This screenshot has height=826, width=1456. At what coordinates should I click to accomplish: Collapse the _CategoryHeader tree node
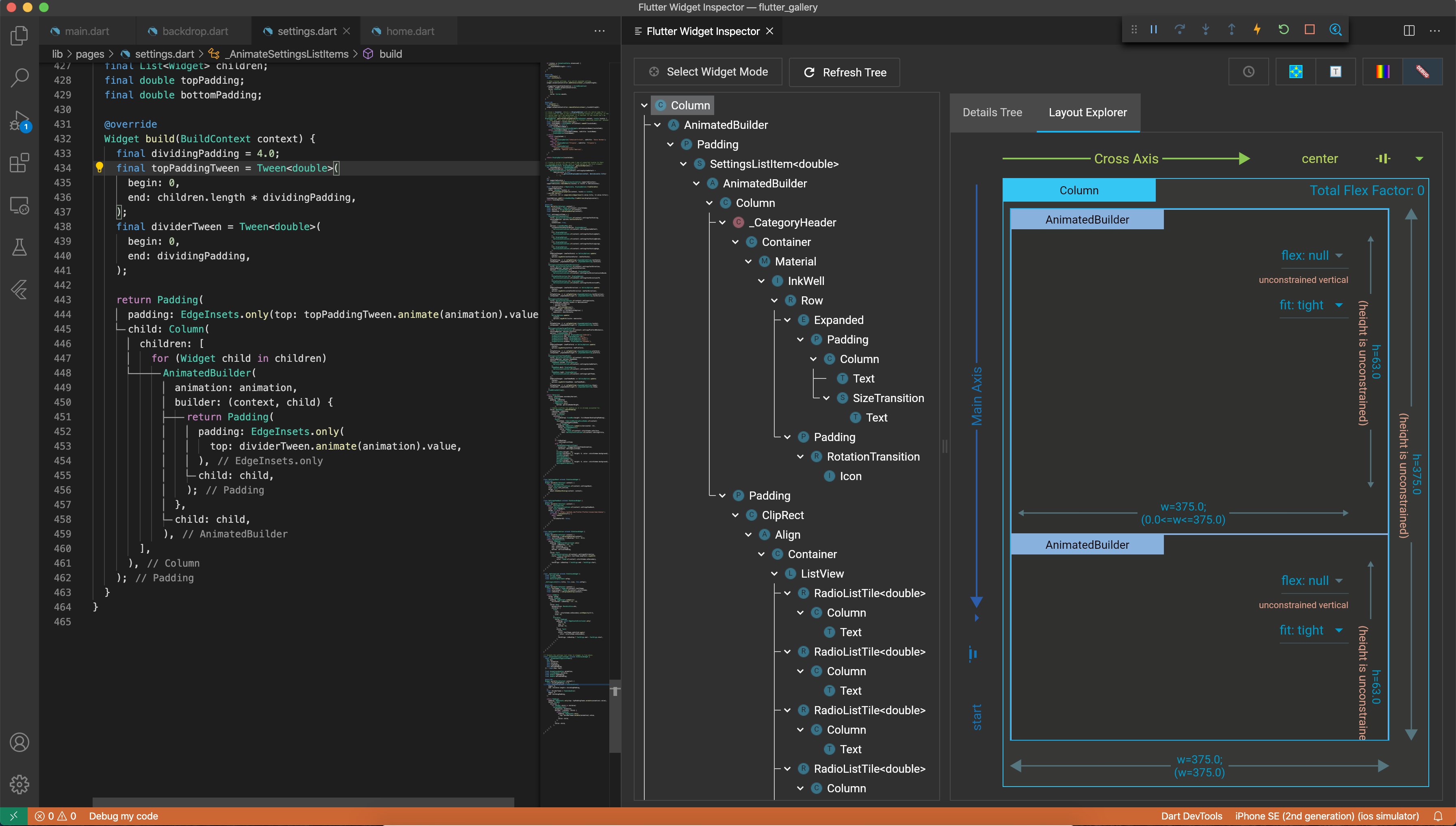(x=722, y=222)
